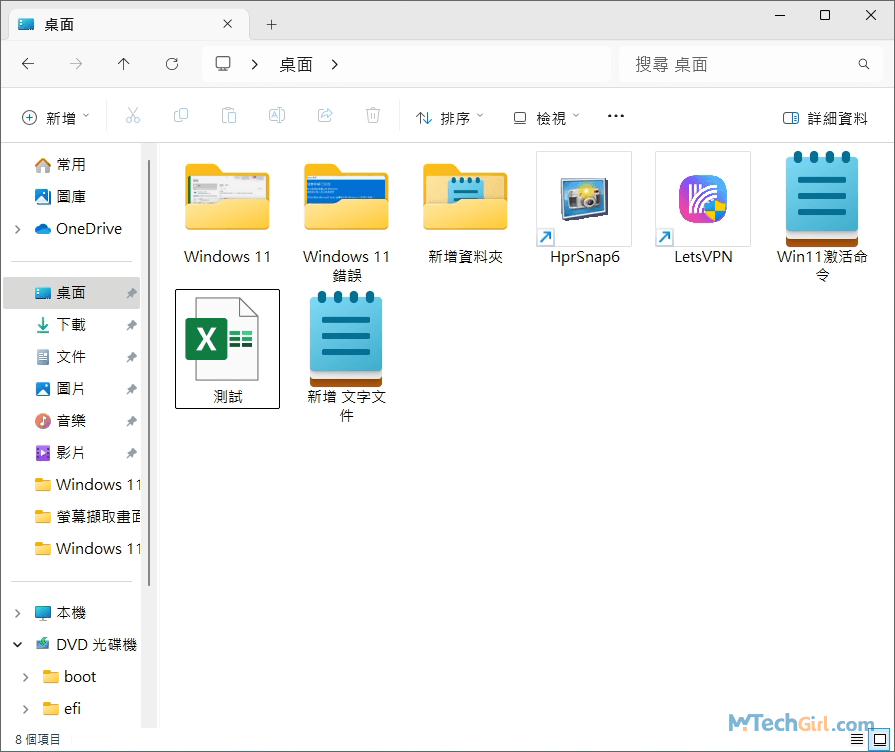The height and width of the screenshot is (752, 895).
Task: Click the Share icon in the toolbar
Action: 324,115
